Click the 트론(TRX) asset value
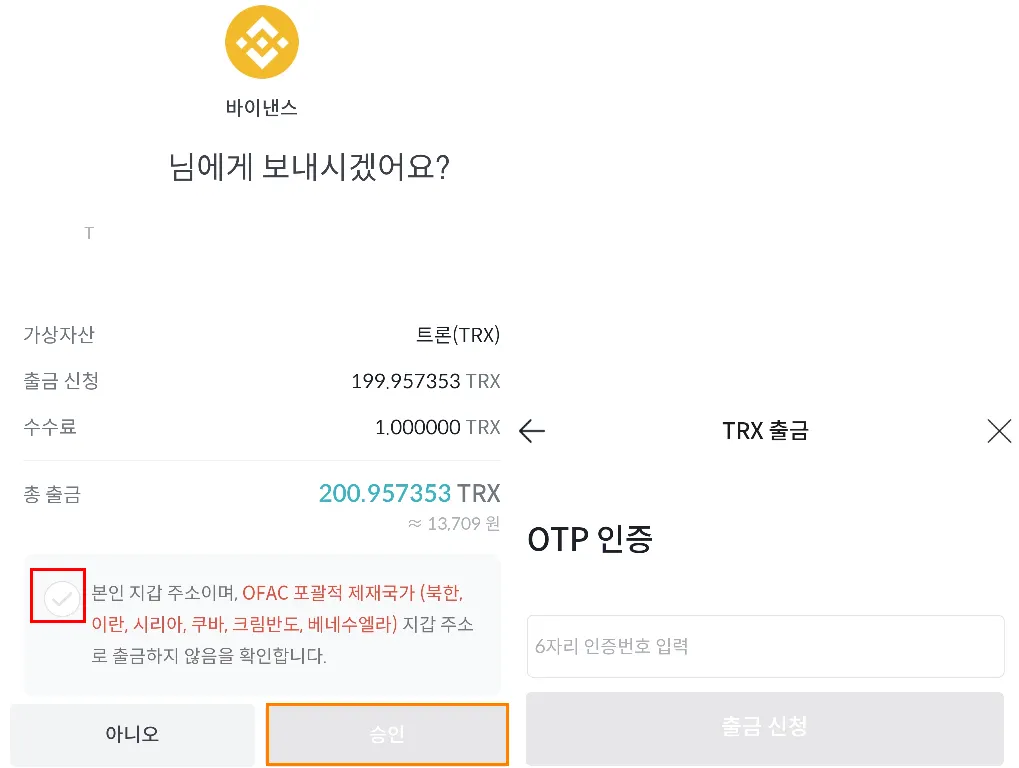Viewport: 1019px width, 768px height. pos(457,335)
